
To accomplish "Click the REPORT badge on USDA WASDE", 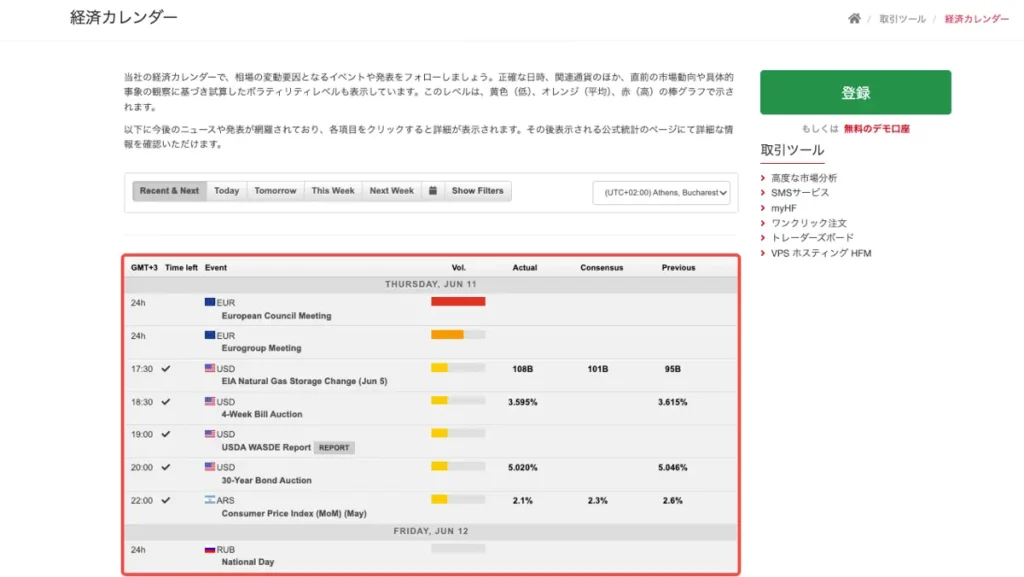I will click(x=334, y=448).
